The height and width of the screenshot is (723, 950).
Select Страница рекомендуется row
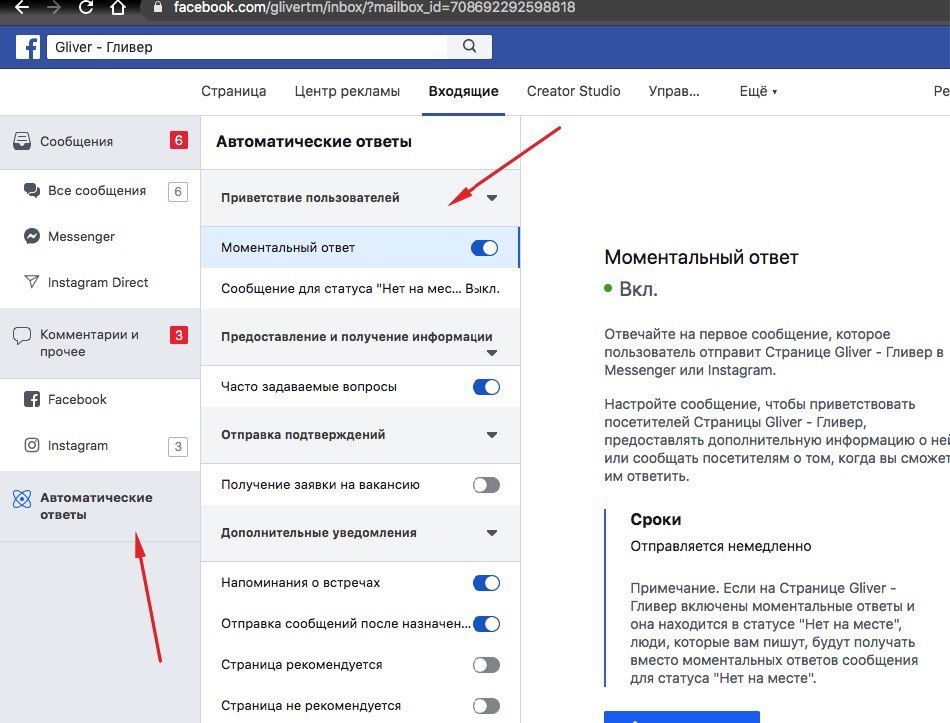[x=360, y=665]
